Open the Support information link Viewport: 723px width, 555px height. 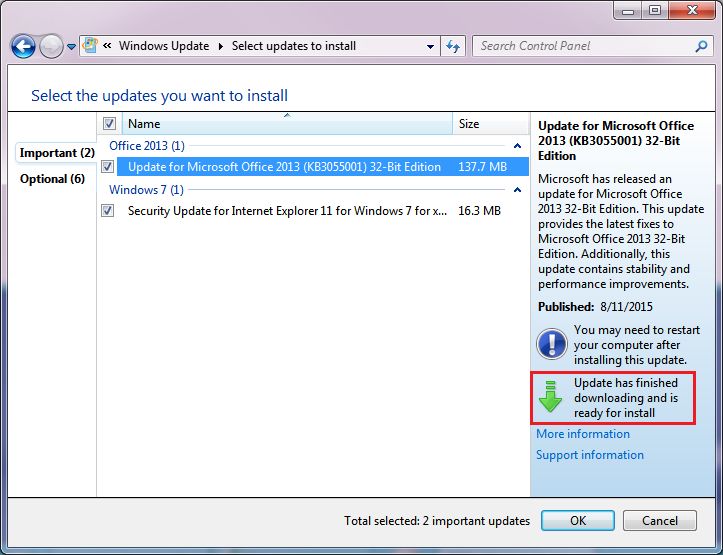(590, 455)
